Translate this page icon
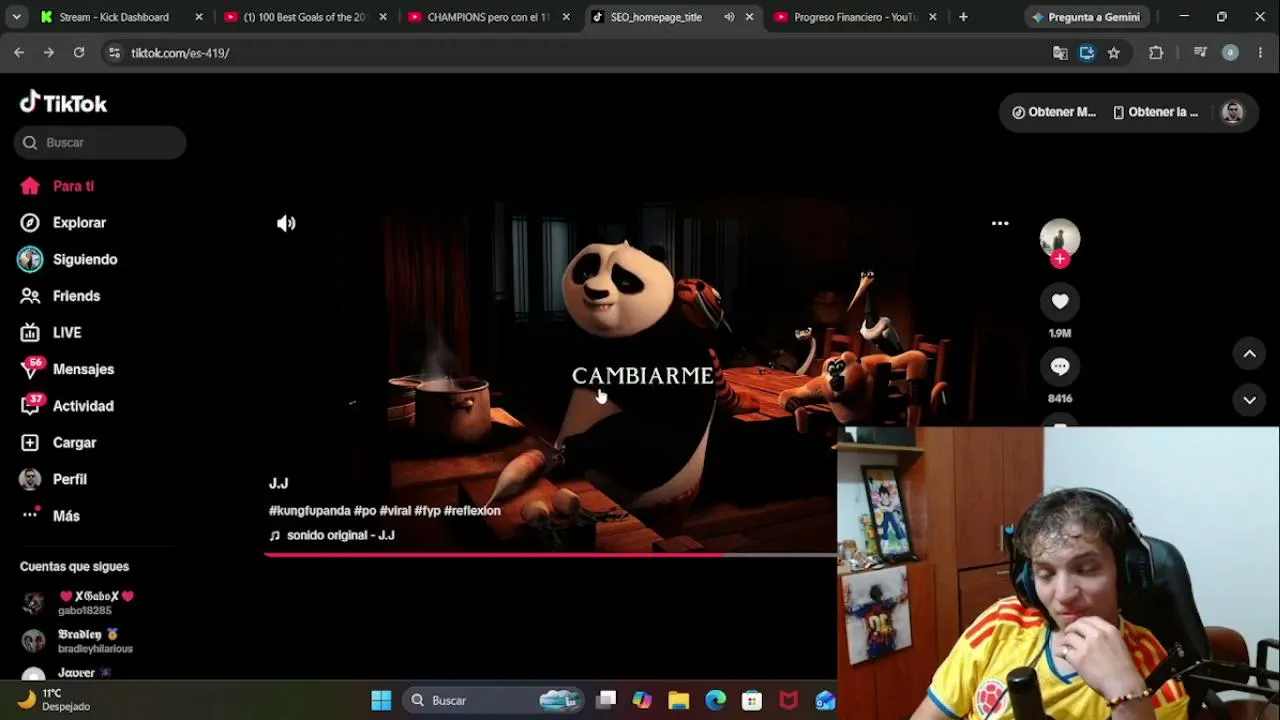Image resolution: width=1280 pixels, height=720 pixels. pos(1060,53)
